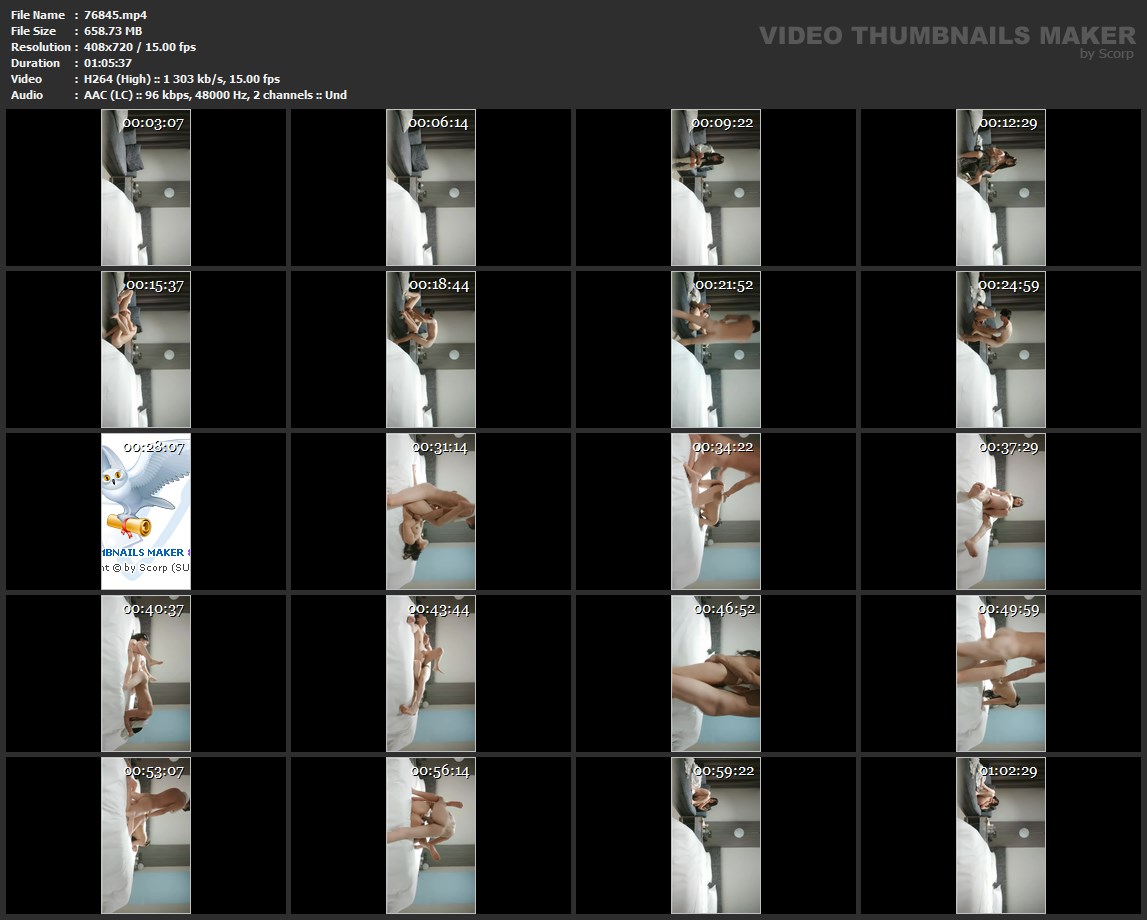Viewport: 1147px width, 920px height.
Task: Open the thumbnail at 00:59:22
Action: 716,835
